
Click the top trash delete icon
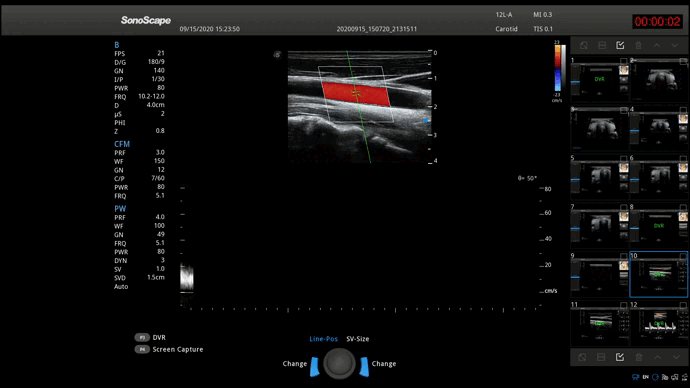[x=639, y=45]
